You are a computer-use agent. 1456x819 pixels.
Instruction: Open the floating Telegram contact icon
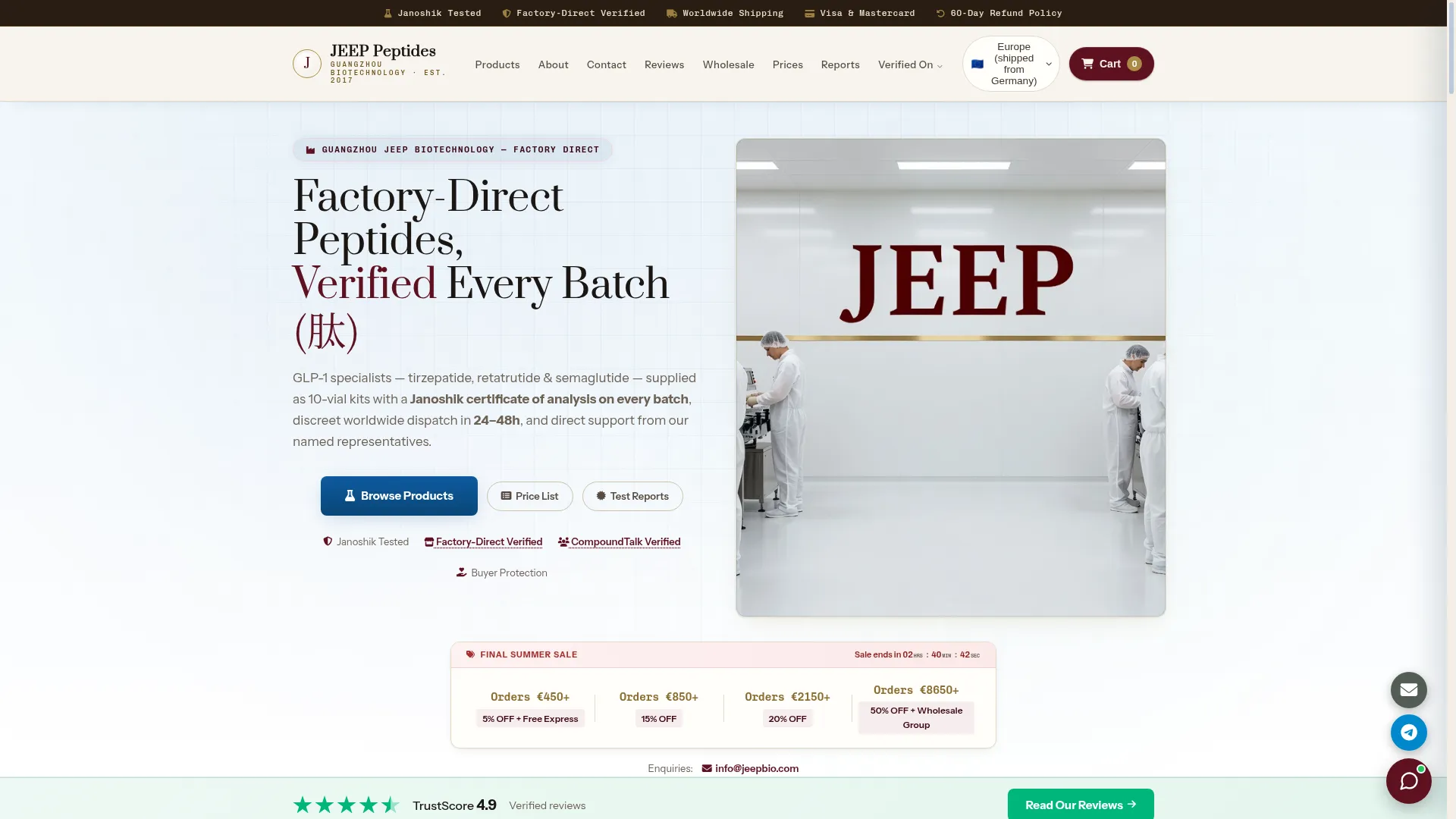click(x=1409, y=733)
